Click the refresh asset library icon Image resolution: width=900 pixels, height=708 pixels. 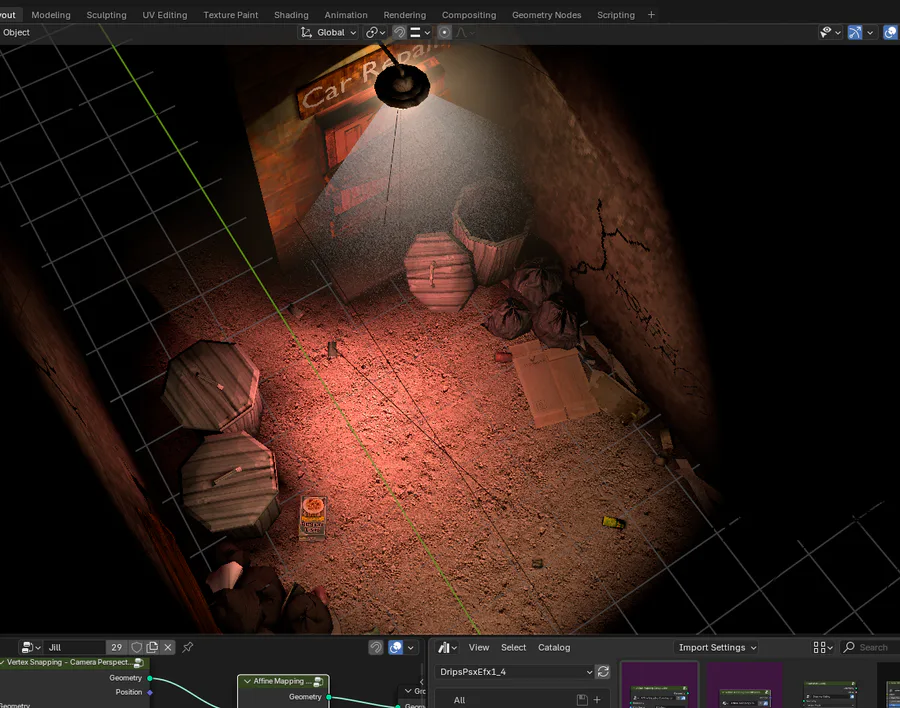tap(603, 671)
